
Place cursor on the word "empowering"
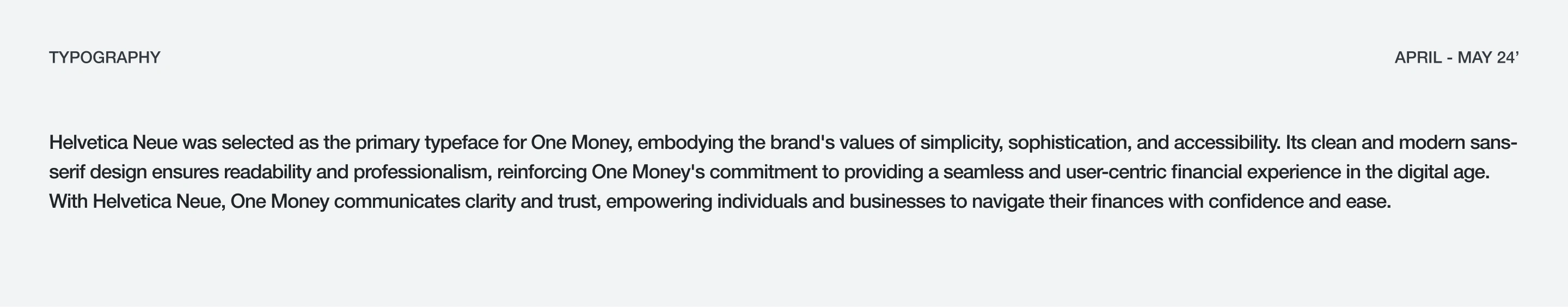(659, 201)
